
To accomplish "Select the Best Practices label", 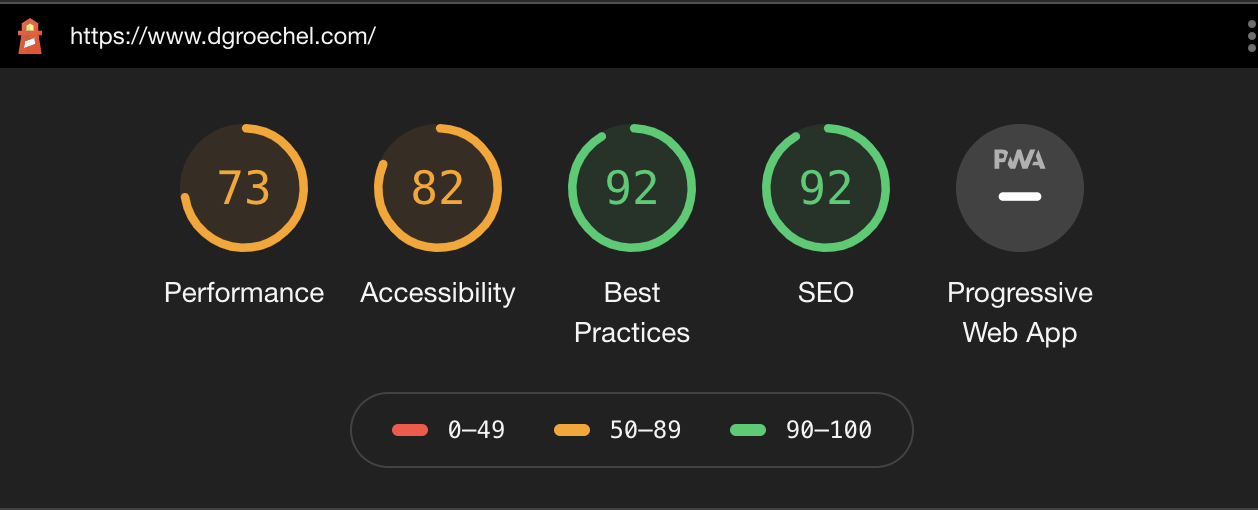I will pos(632,312).
